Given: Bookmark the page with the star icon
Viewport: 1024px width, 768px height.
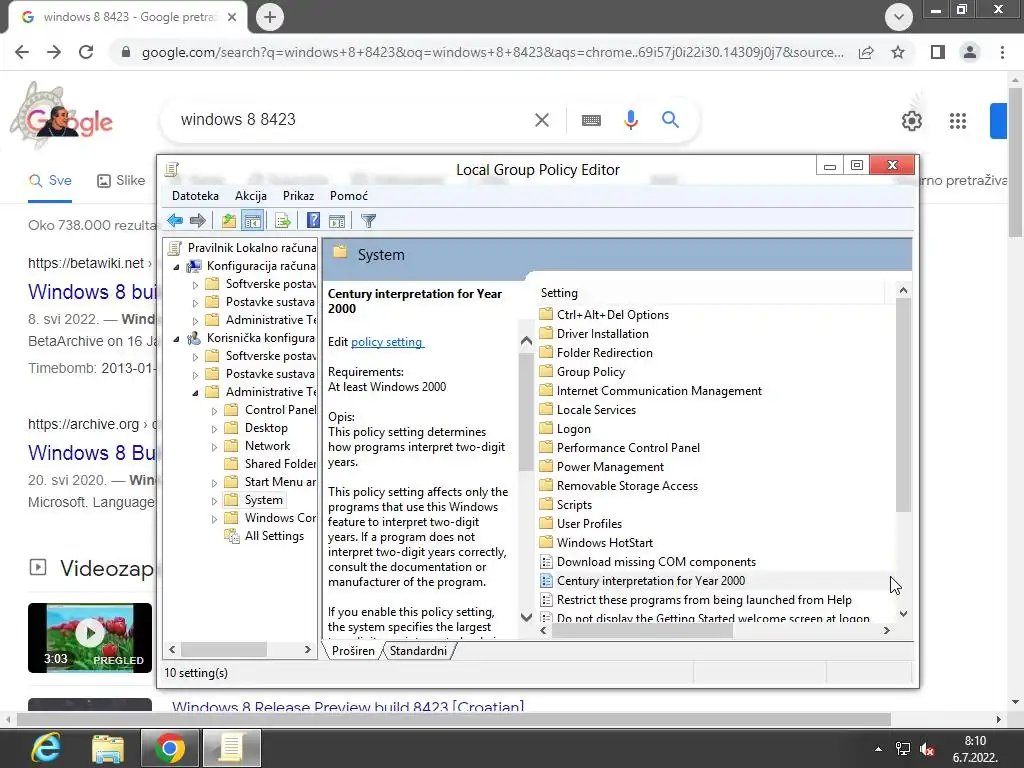Looking at the screenshot, I should 898,52.
